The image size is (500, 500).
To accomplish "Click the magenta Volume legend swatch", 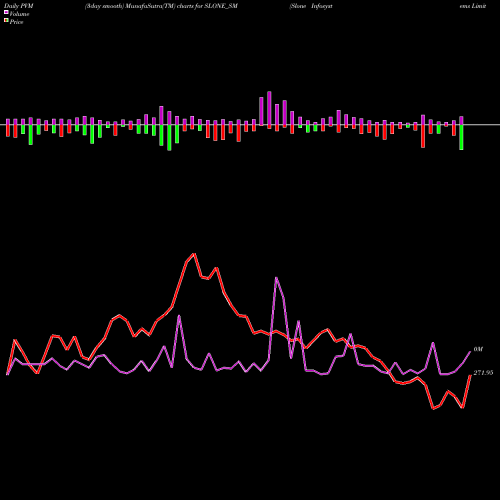I will [x=6, y=13].
